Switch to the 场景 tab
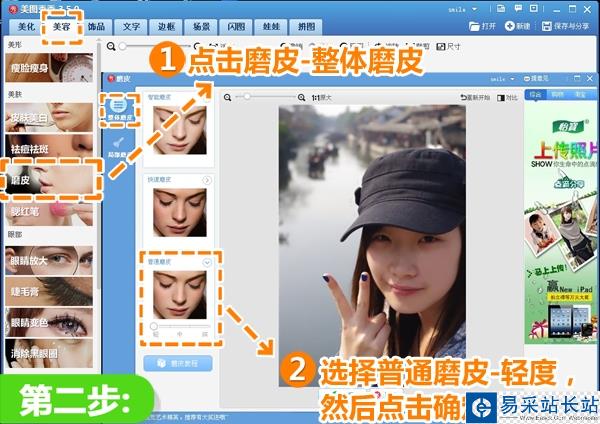 coord(201,26)
